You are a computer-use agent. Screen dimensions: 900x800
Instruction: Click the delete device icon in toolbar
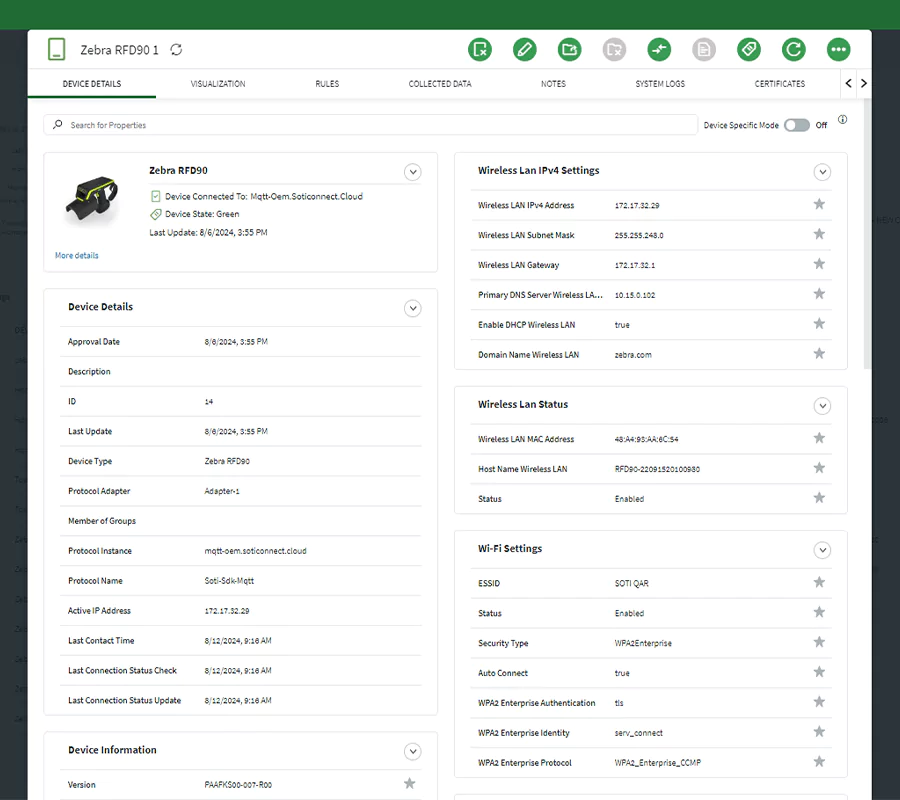[x=480, y=49]
